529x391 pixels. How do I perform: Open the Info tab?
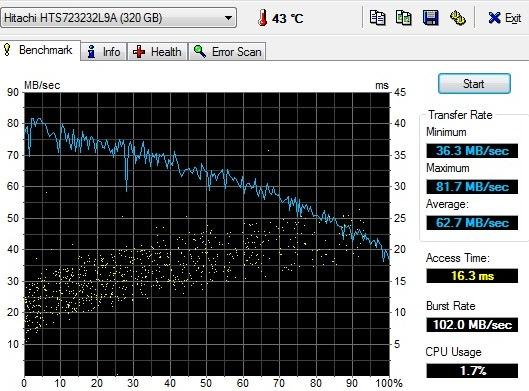point(104,52)
